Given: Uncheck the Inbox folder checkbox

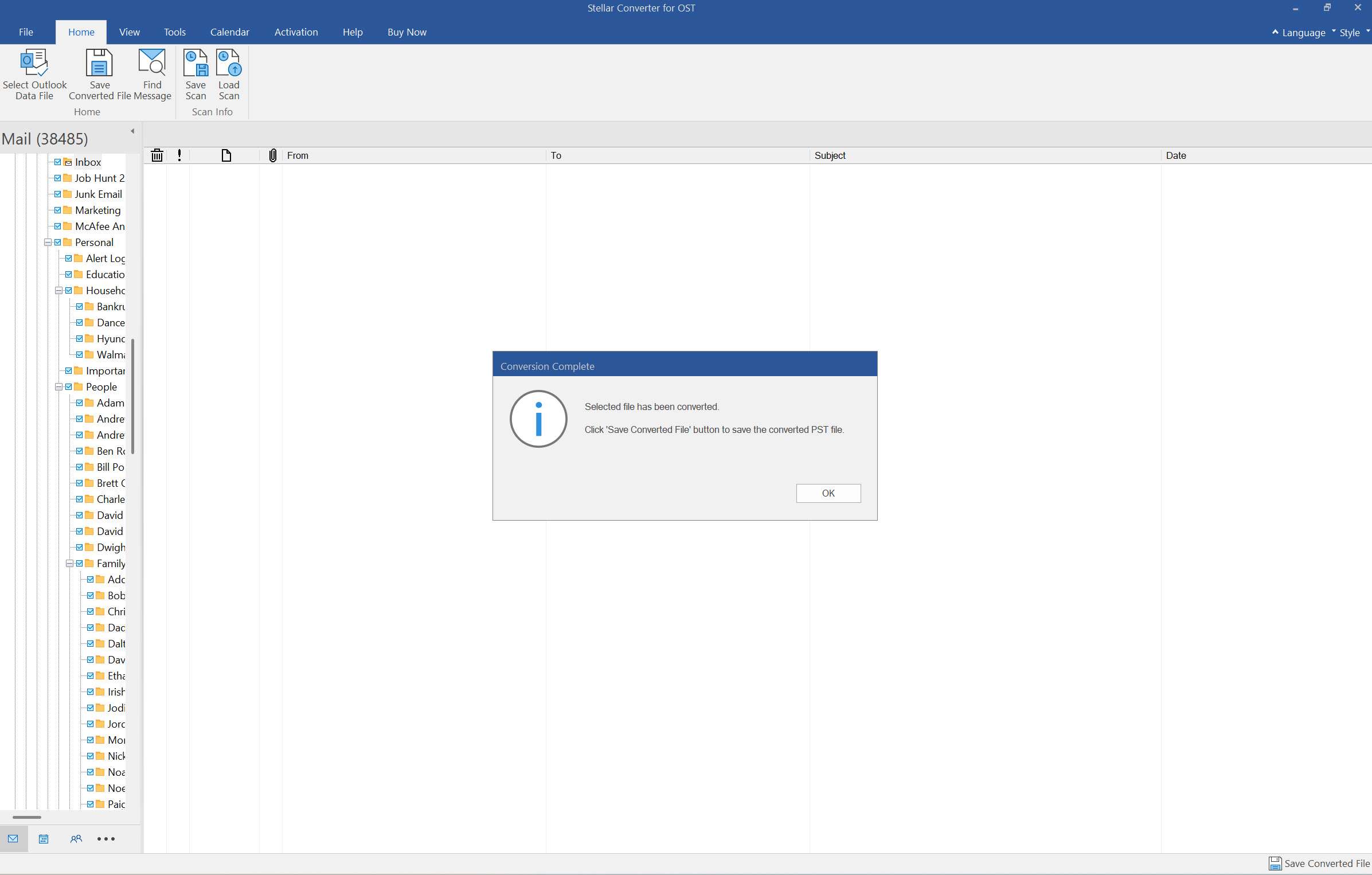Looking at the screenshot, I should (57, 162).
